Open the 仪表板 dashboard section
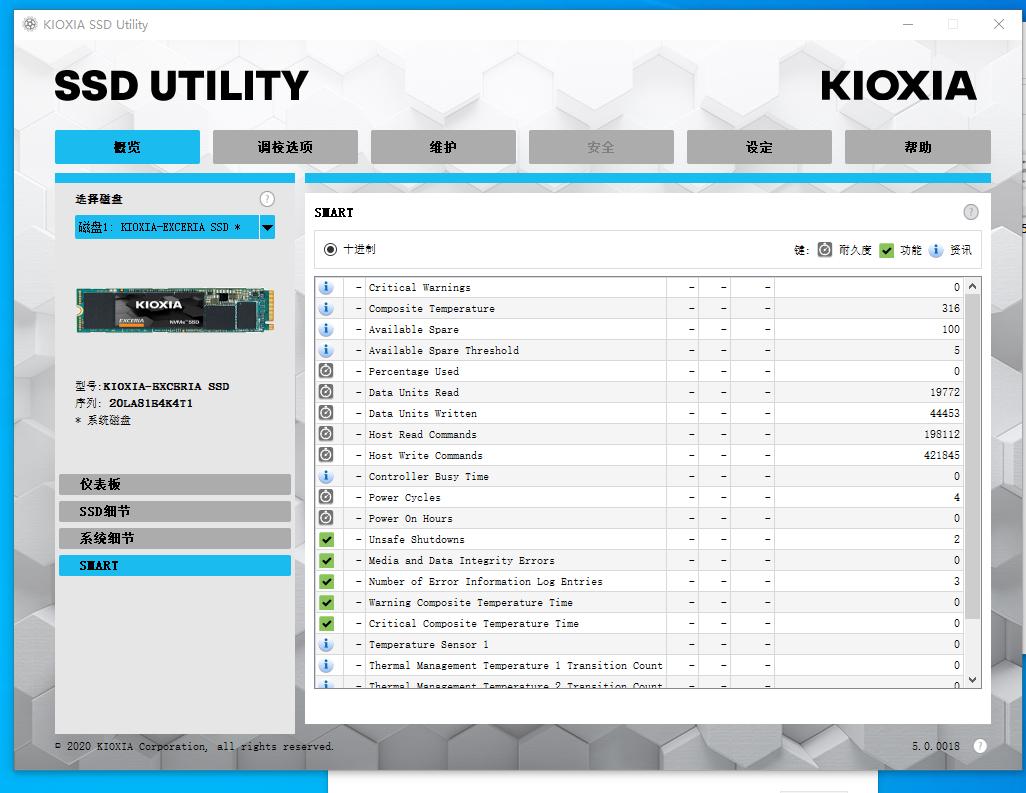 (x=175, y=484)
